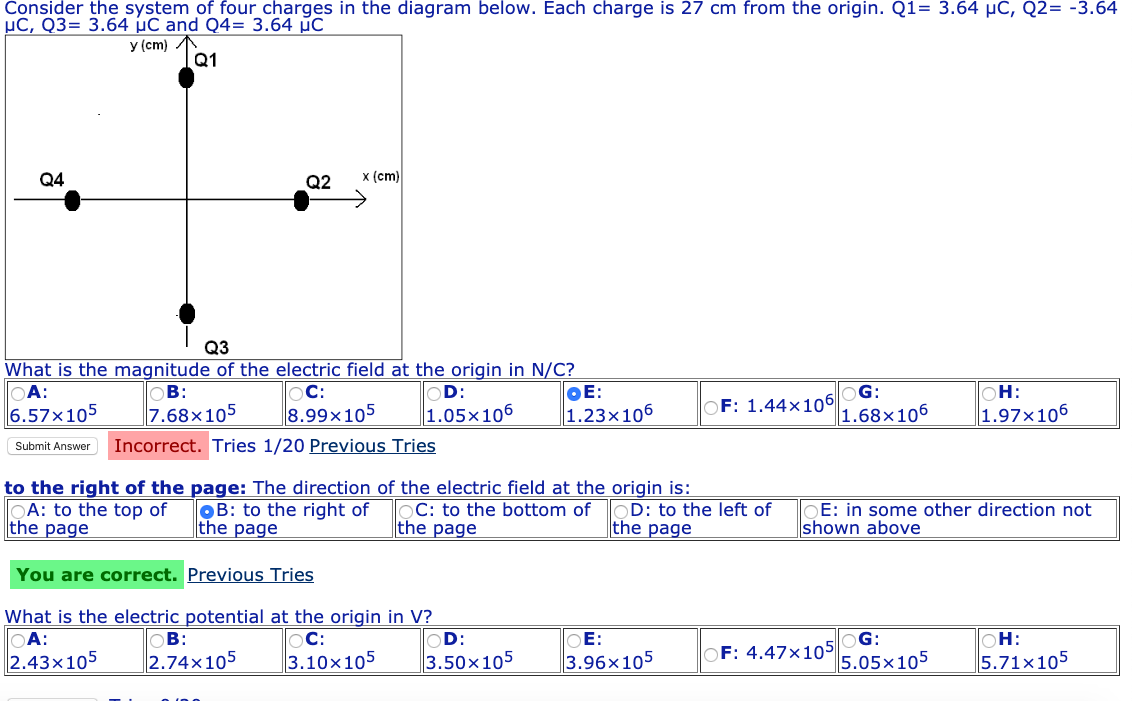This screenshot has width=1132, height=701.
Task: Click the Q3 charge dot in diagram
Action: pos(187,314)
